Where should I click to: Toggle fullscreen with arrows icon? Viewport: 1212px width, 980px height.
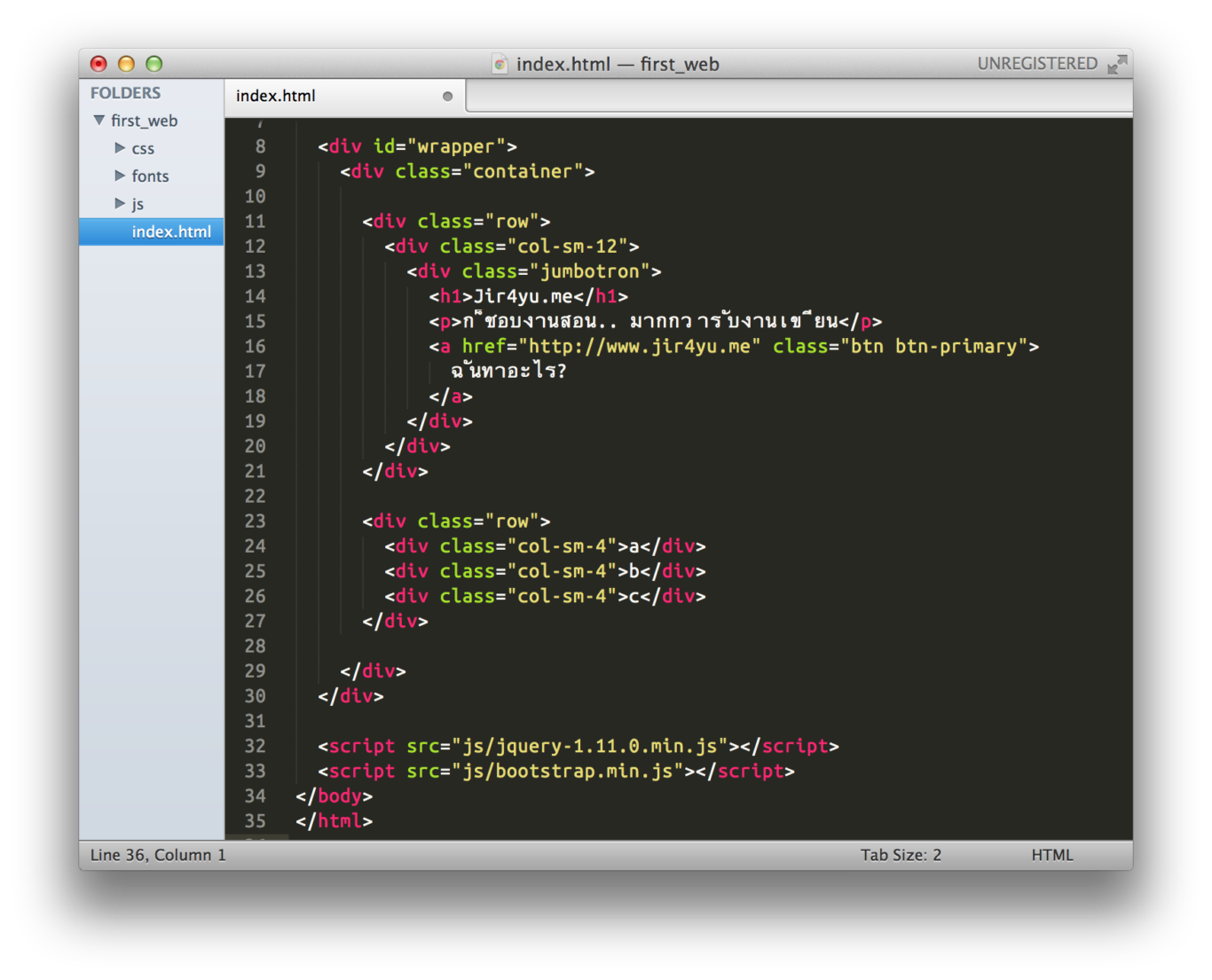point(1117,64)
